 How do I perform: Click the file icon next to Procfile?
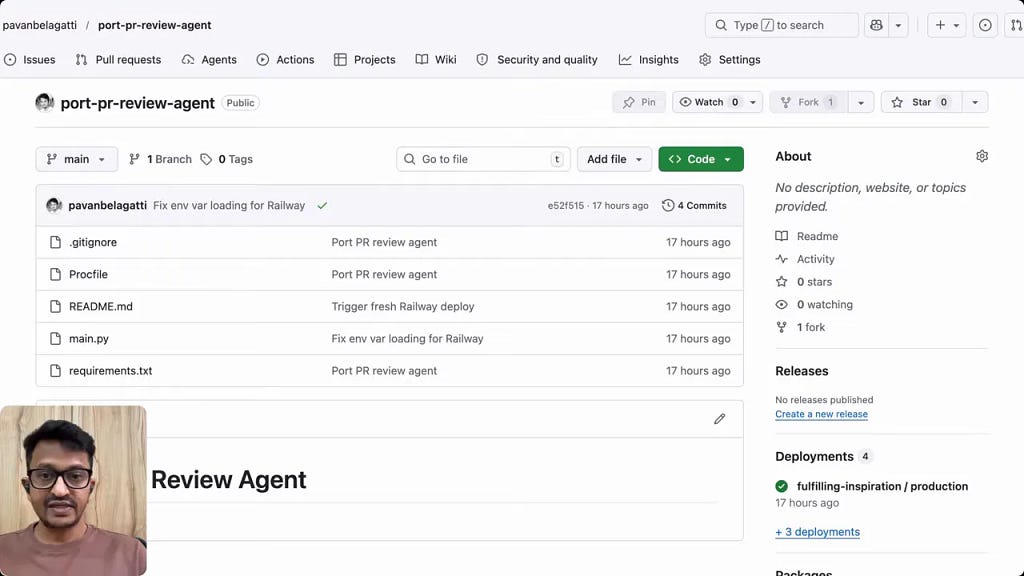pyautogui.click(x=56, y=274)
